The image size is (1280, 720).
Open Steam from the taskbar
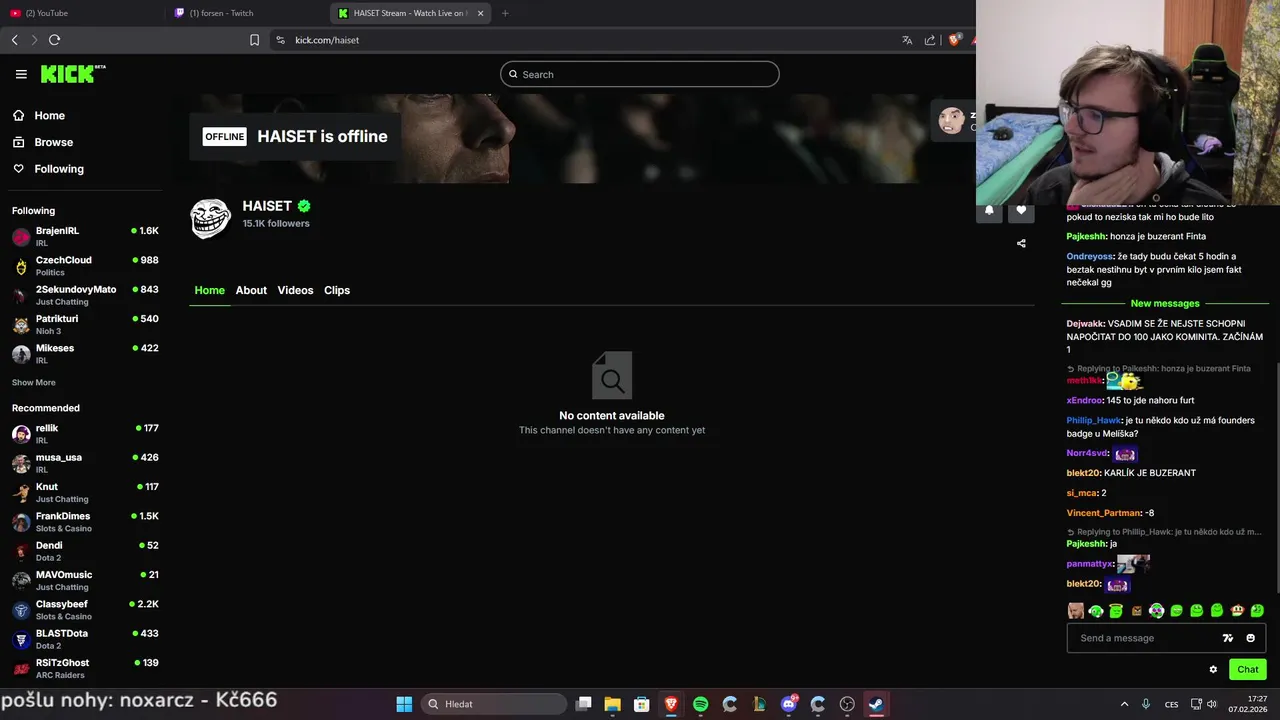point(876,704)
